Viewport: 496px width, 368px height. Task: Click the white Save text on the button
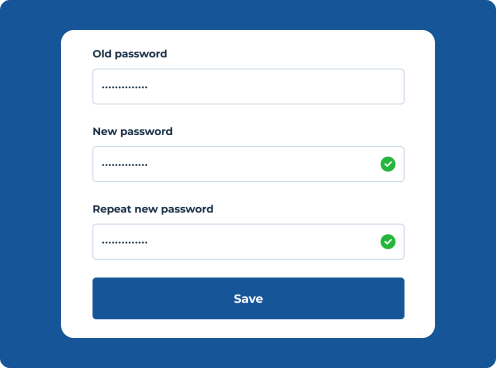click(x=248, y=299)
